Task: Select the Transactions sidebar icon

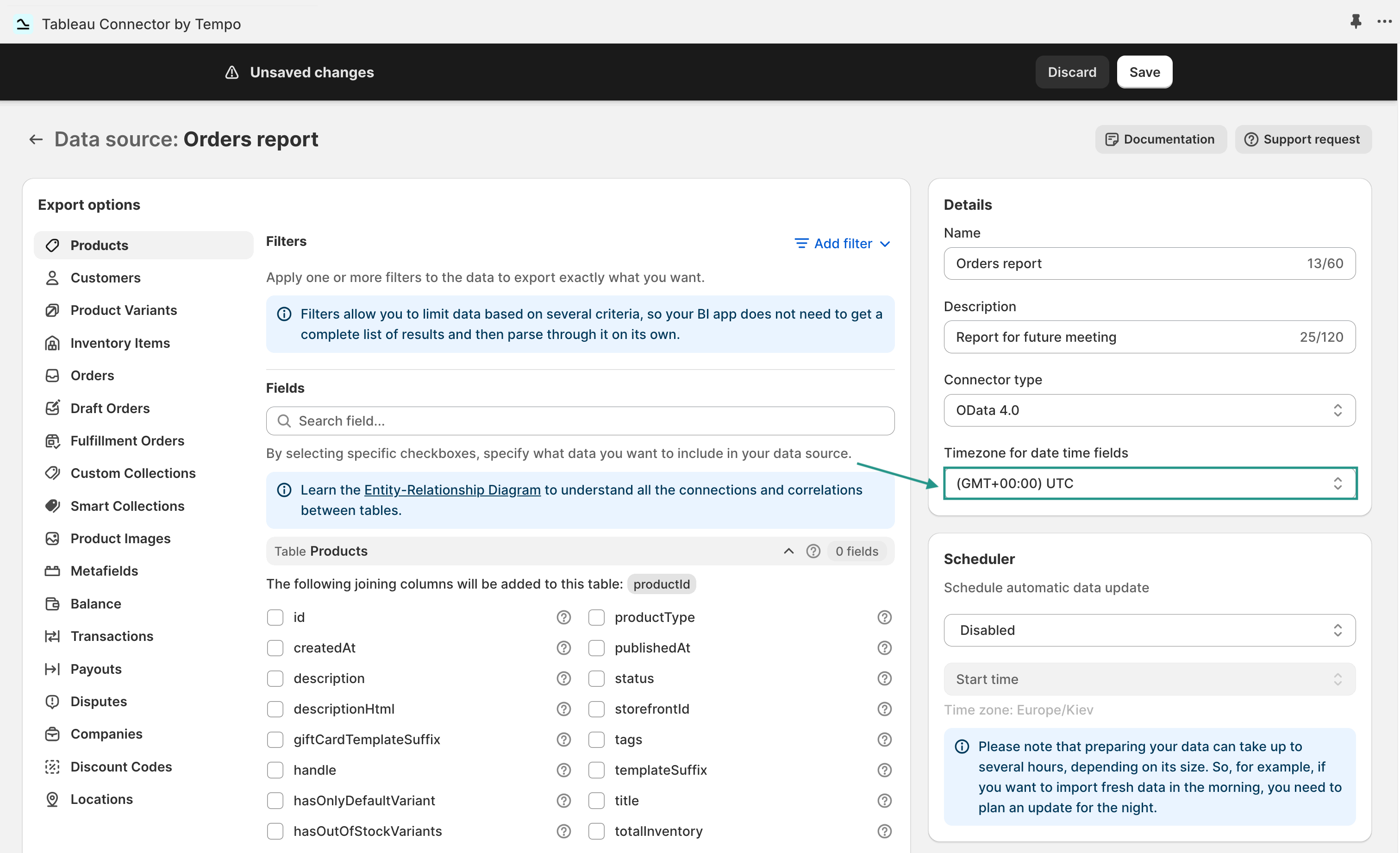Action: [52, 636]
